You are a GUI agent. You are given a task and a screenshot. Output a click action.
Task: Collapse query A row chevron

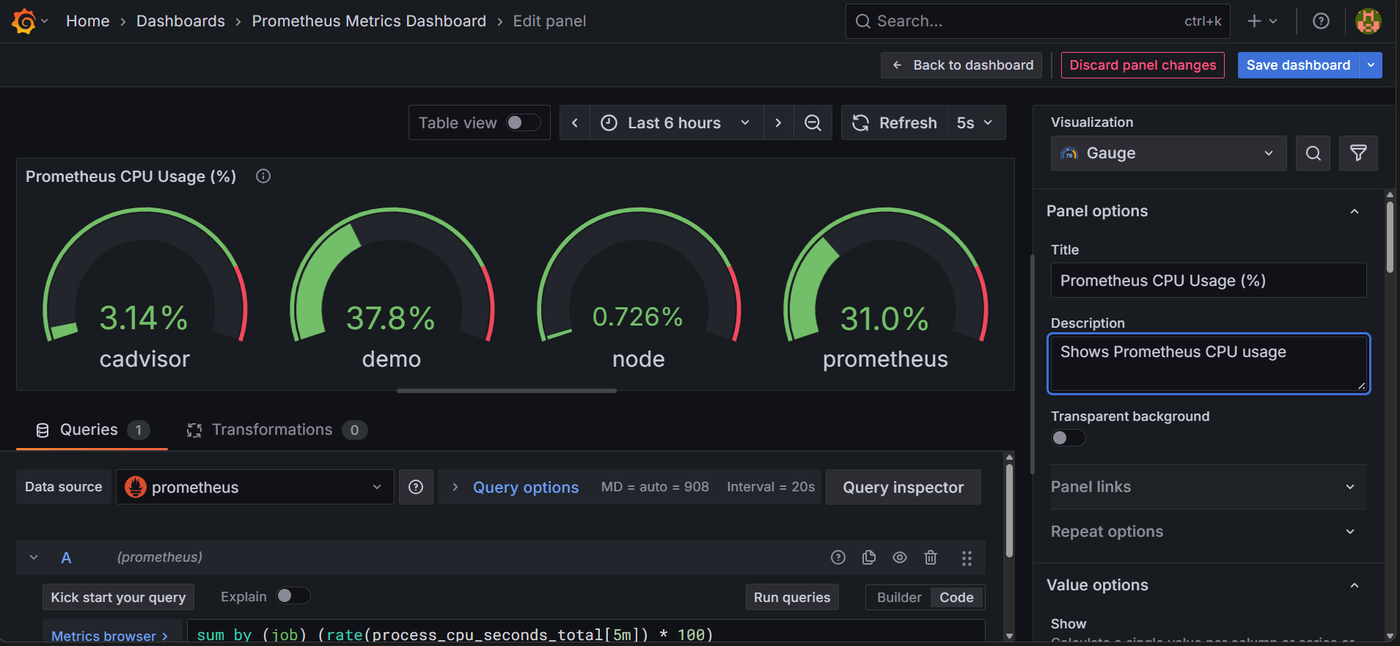tap(33, 558)
